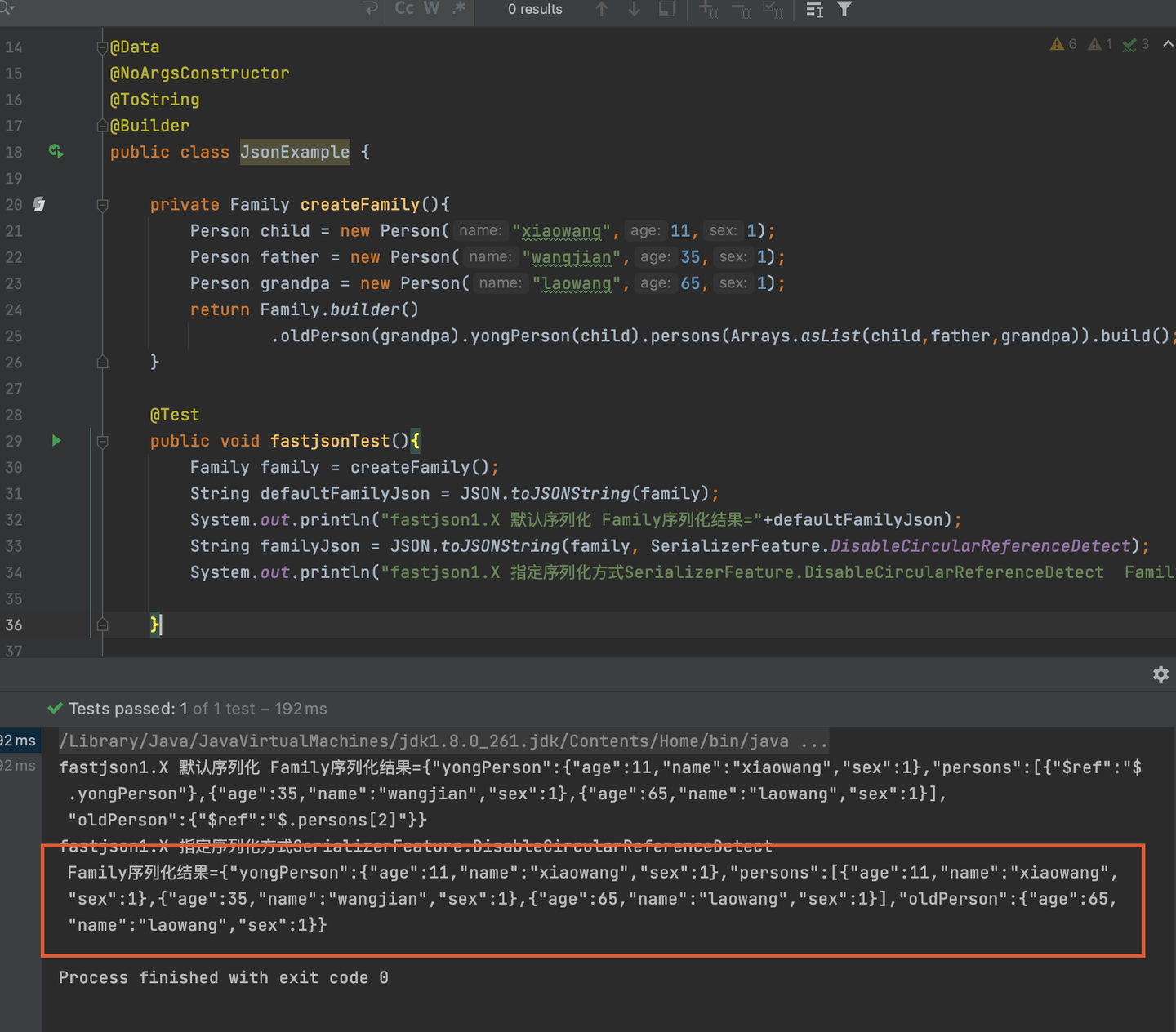The image size is (1176, 1032).
Task: Run fastjsonTest via green gutter arrow
Action: (x=56, y=440)
